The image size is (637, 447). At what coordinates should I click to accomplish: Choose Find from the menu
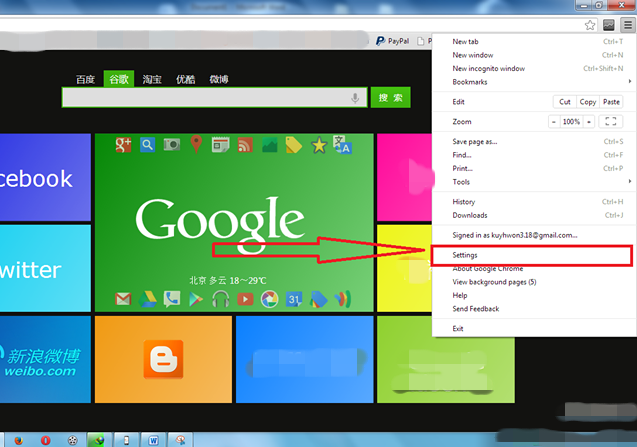[534, 155]
